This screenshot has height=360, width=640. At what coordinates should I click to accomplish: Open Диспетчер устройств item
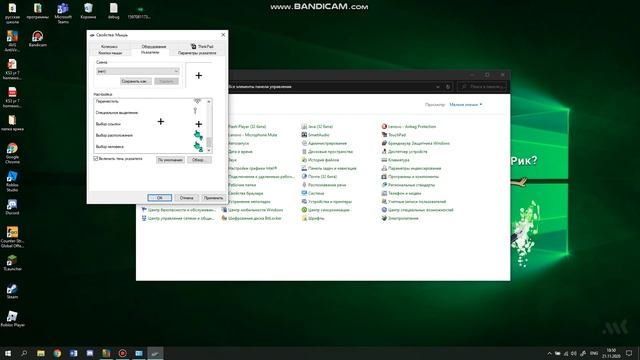(x=404, y=151)
